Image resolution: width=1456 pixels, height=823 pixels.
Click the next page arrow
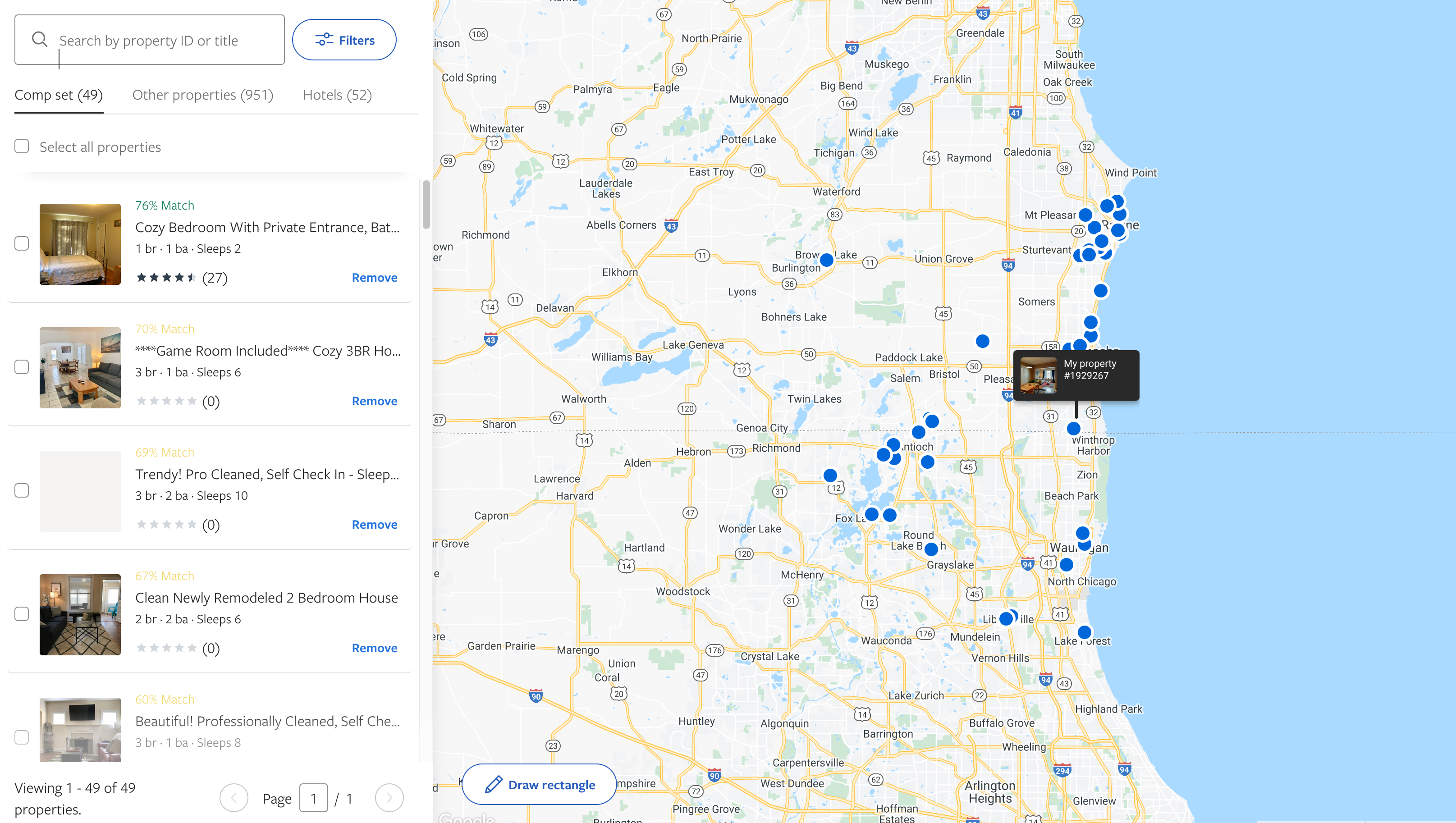point(389,798)
